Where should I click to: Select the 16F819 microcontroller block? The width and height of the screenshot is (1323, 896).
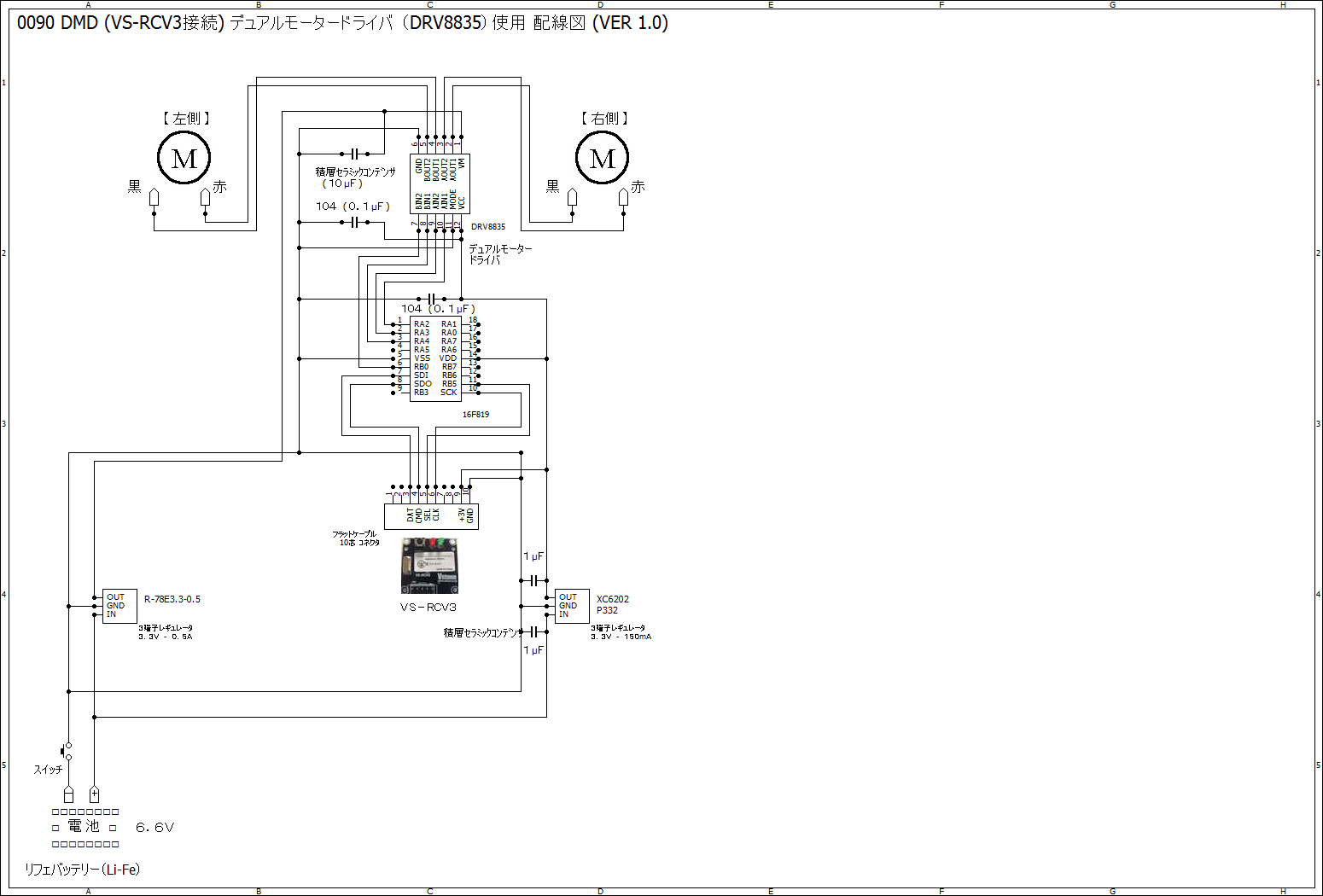tap(435, 358)
